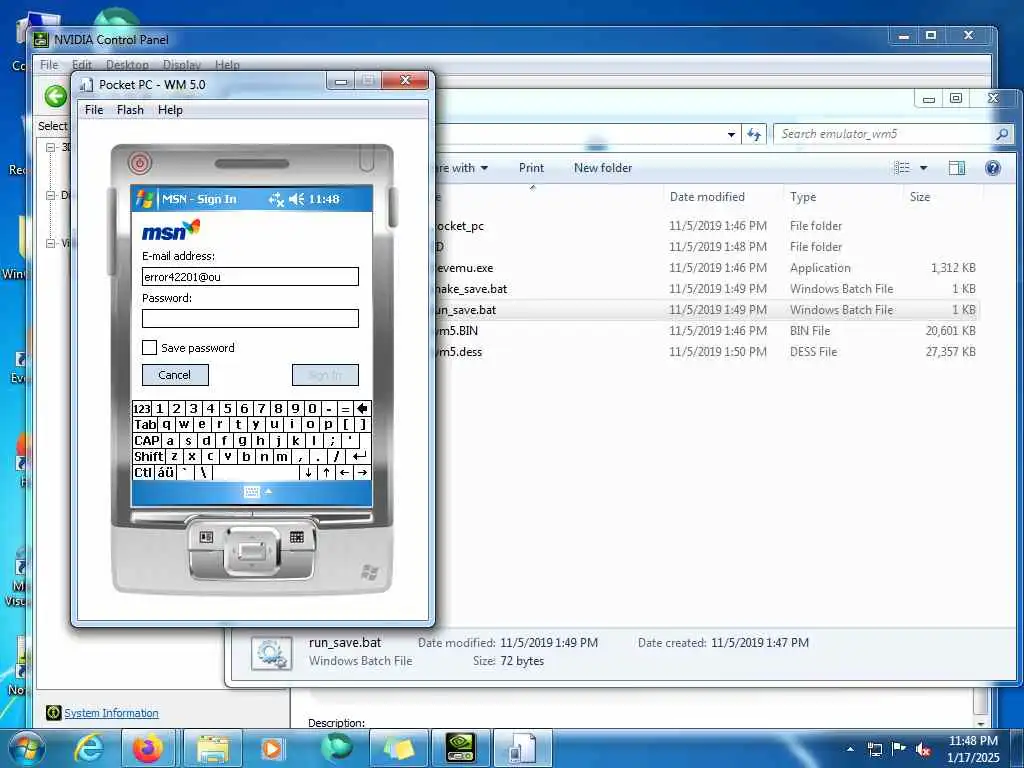
Task: Tap the 123 key on soft keyboard
Action: [142, 409]
